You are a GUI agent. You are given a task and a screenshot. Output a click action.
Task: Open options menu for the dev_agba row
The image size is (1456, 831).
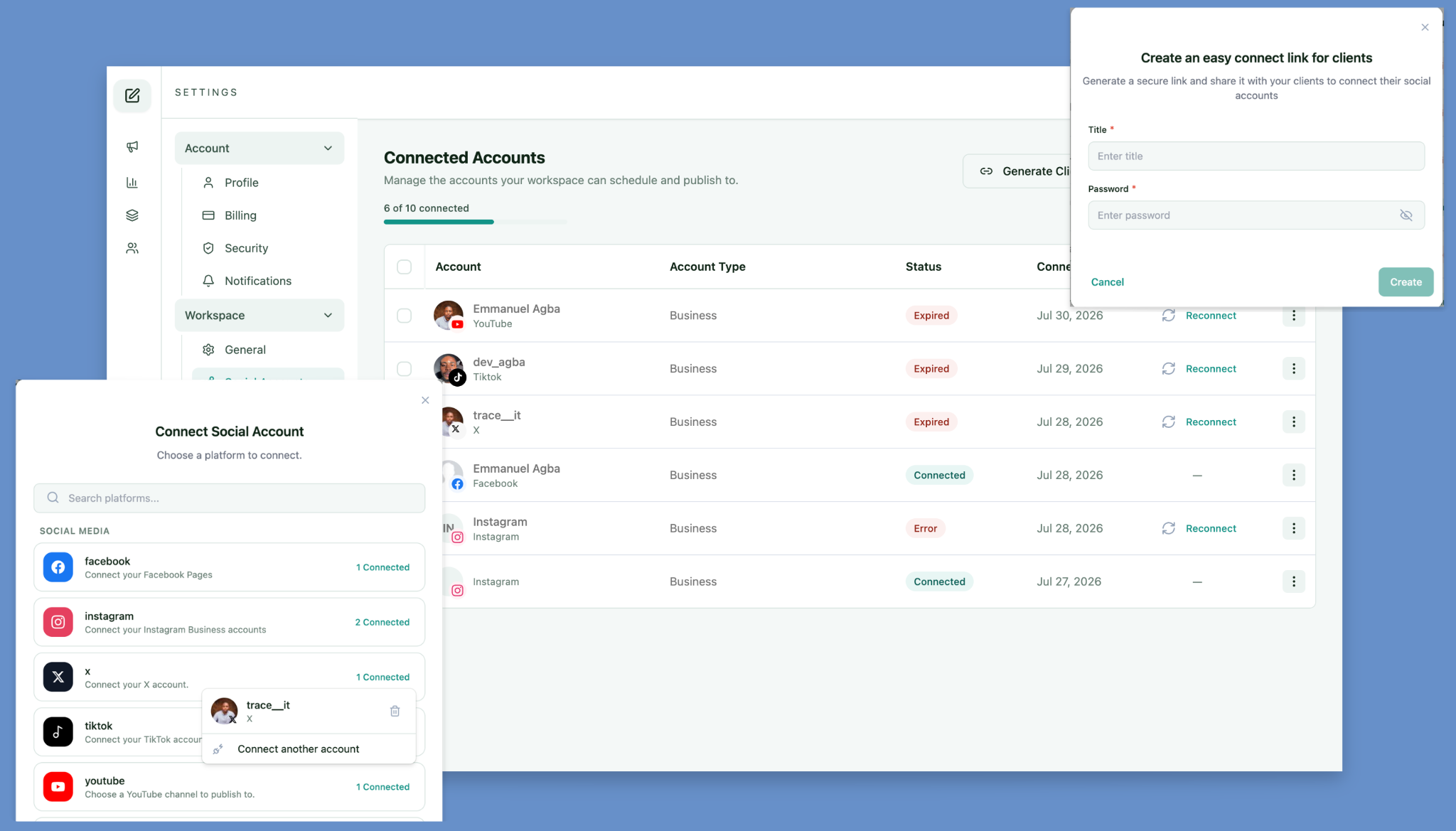[x=1294, y=369]
